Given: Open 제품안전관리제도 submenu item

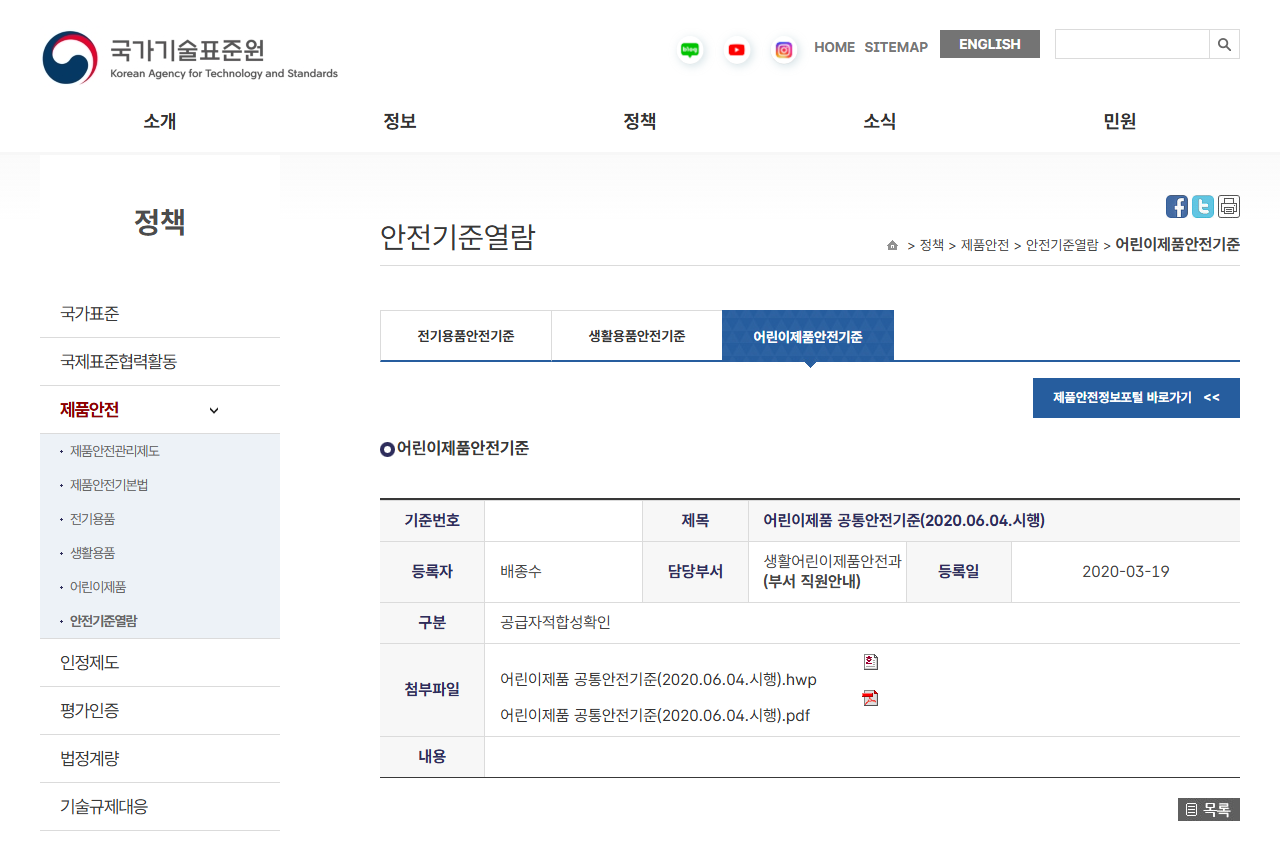Looking at the screenshot, I should [115, 451].
